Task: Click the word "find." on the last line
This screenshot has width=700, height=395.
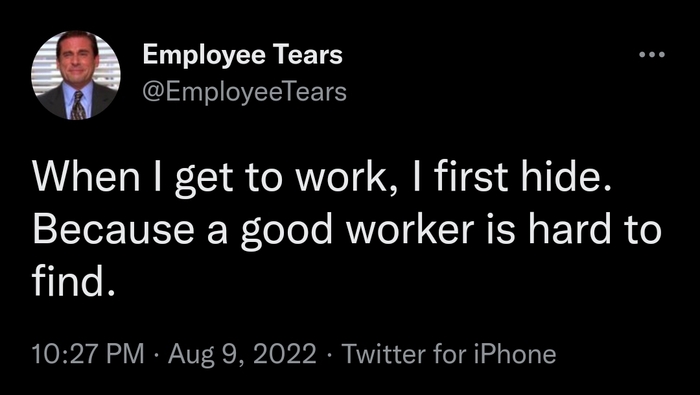Action: click(74, 282)
